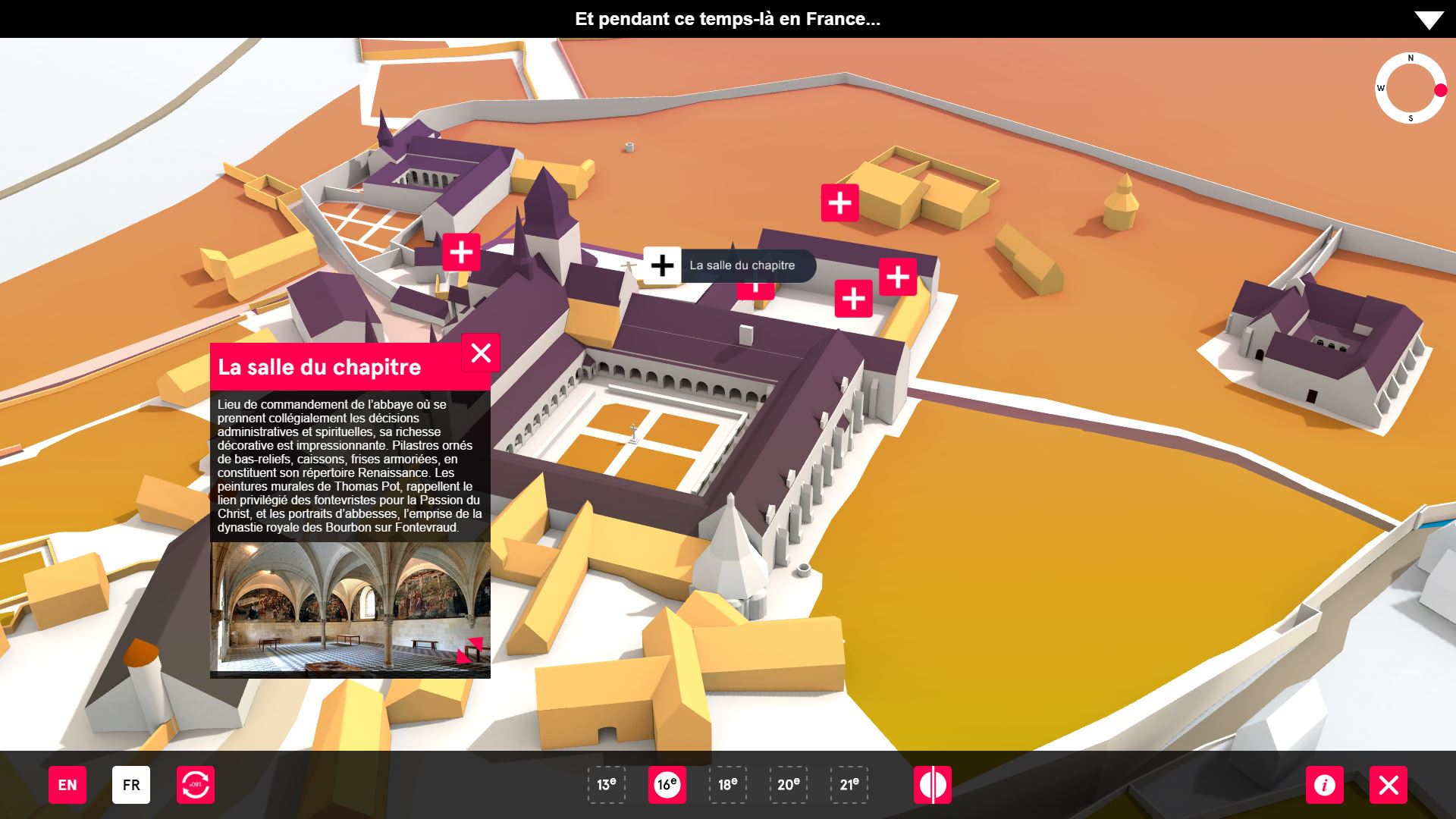Click the plus hotspot by the church tower

pyautogui.click(x=461, y=252)
